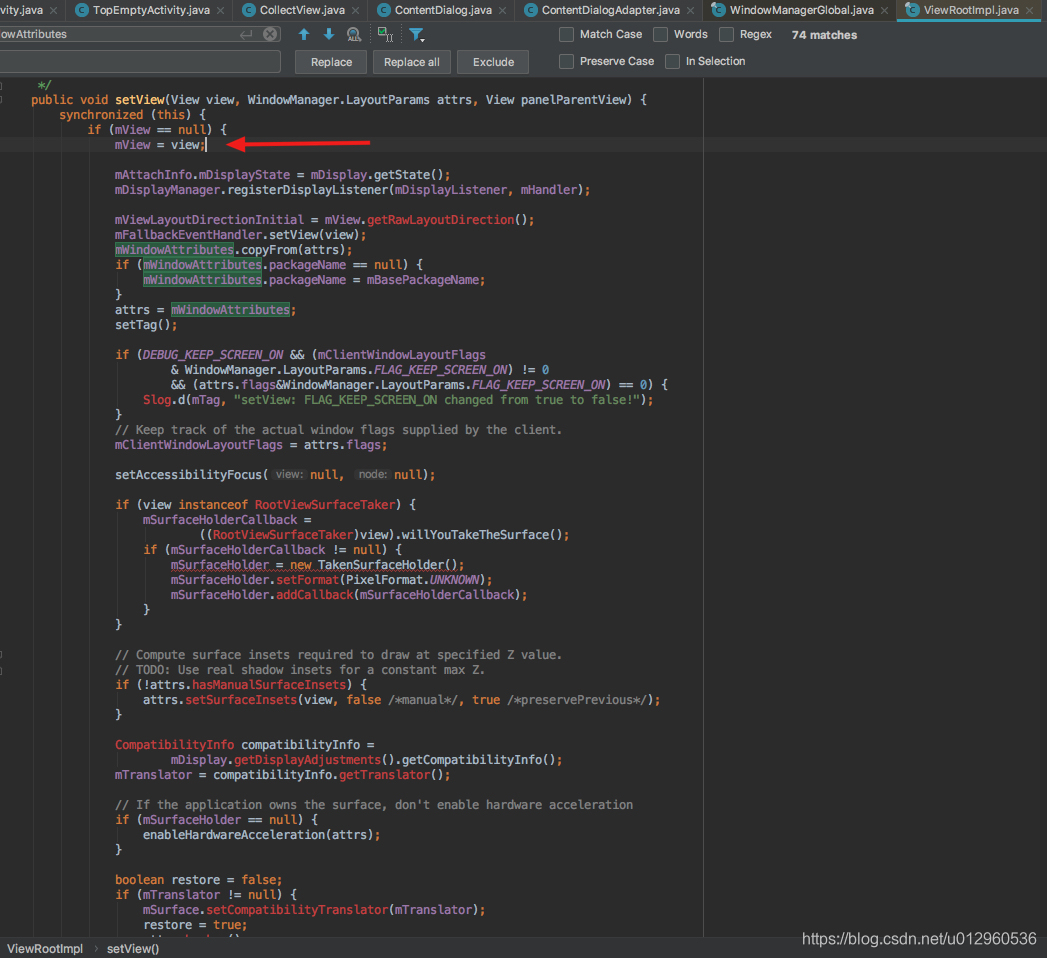This screenshot has width=1047, height=958.
Task: Click the class icon on WindowManagerGlobal.java tab
Action: [x=718, y=10]
